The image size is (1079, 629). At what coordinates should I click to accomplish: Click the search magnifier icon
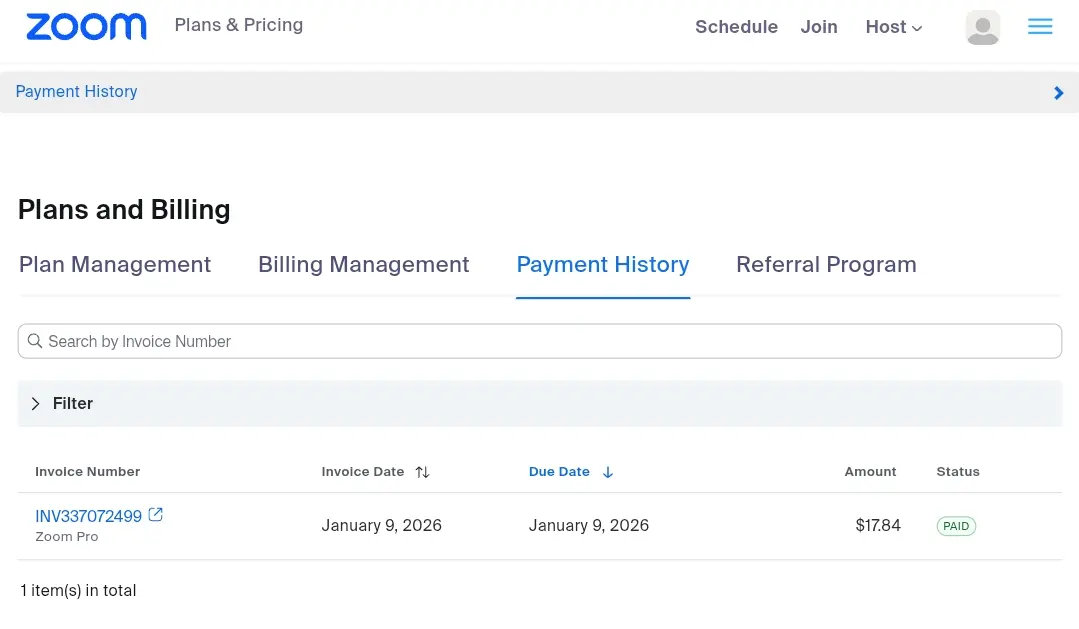point(34,341)
